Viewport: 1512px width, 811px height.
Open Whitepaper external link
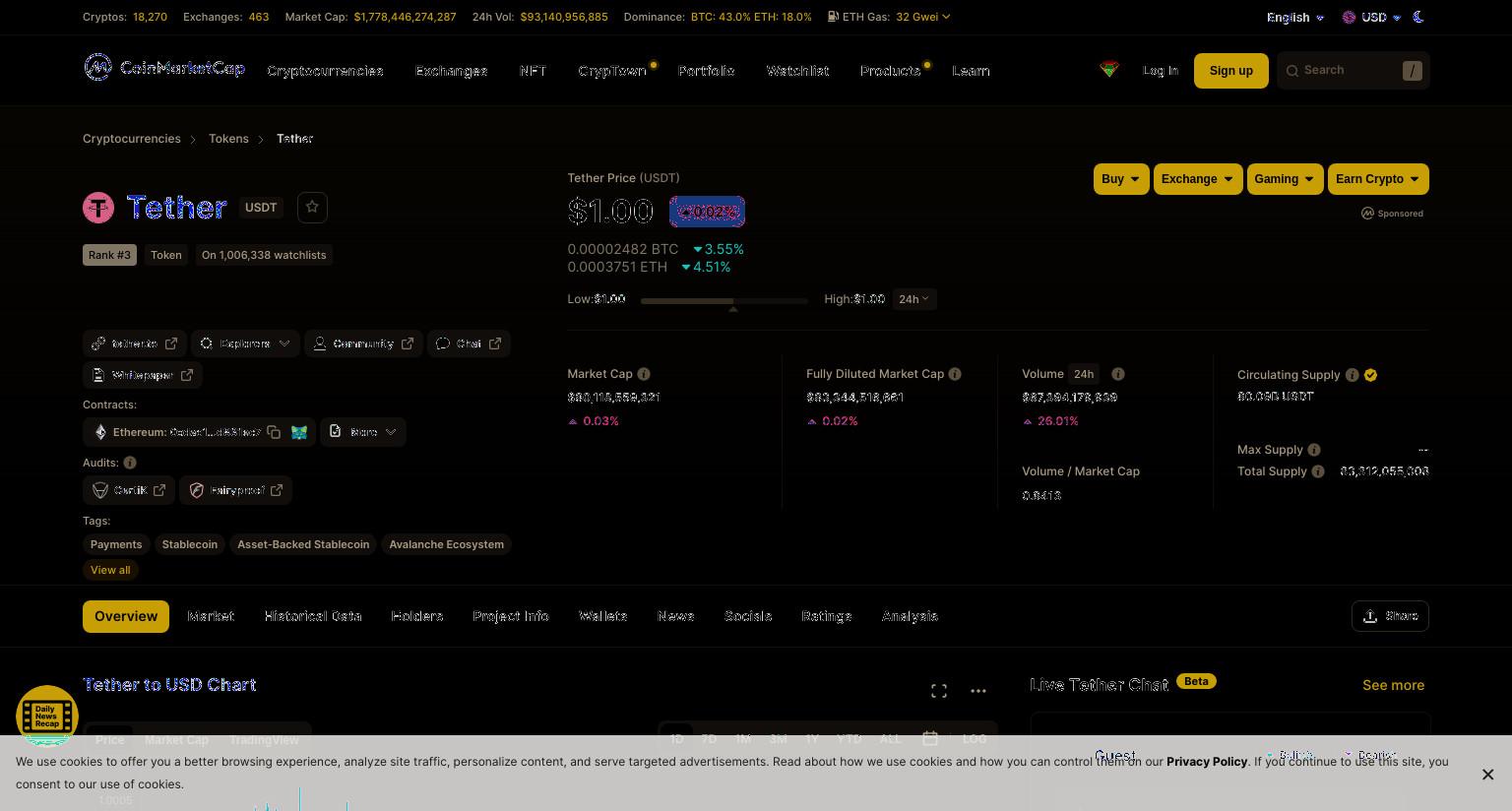coord(143,375)
